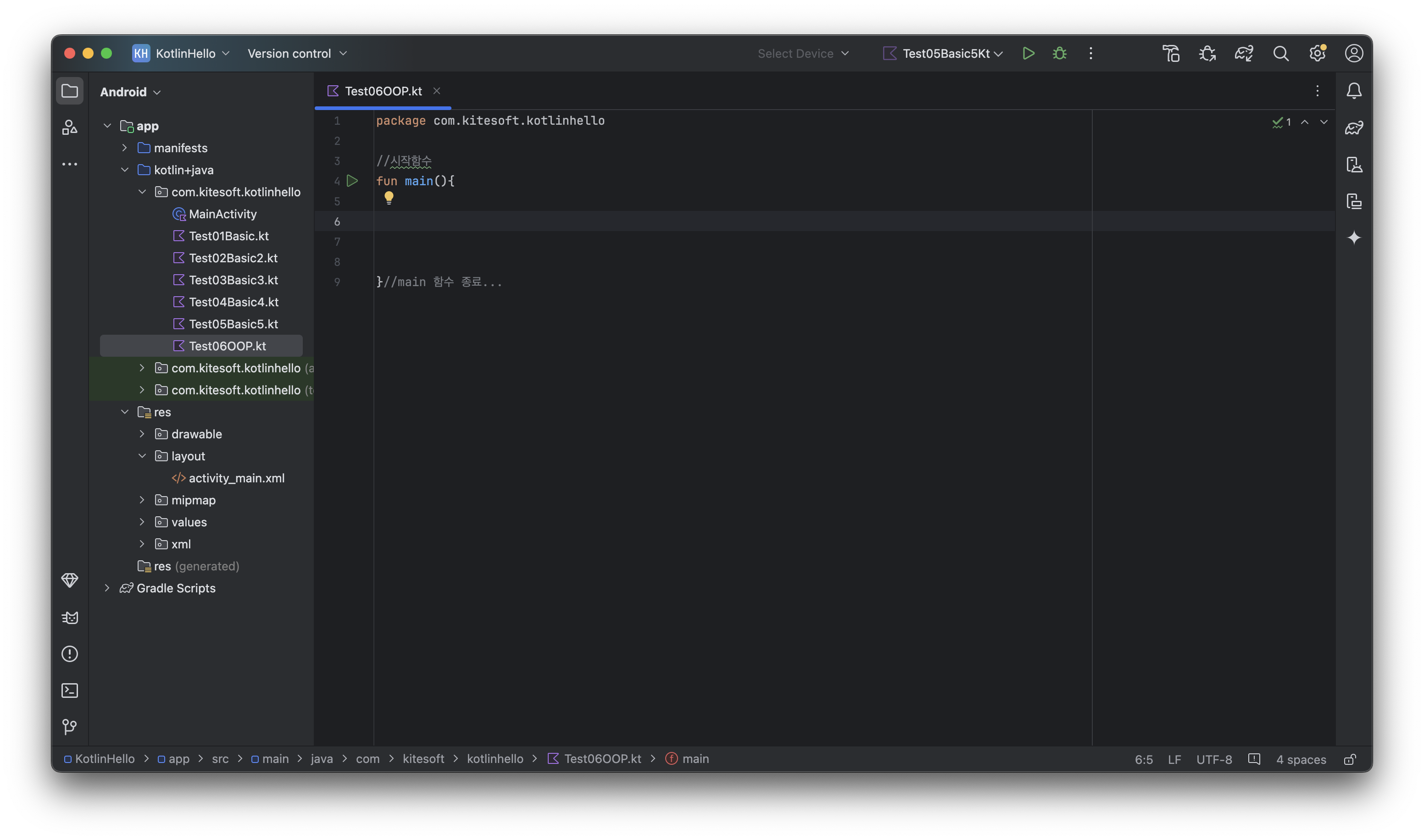
Task: Open the Notifications bell panel
Action: pos(1354,91)
